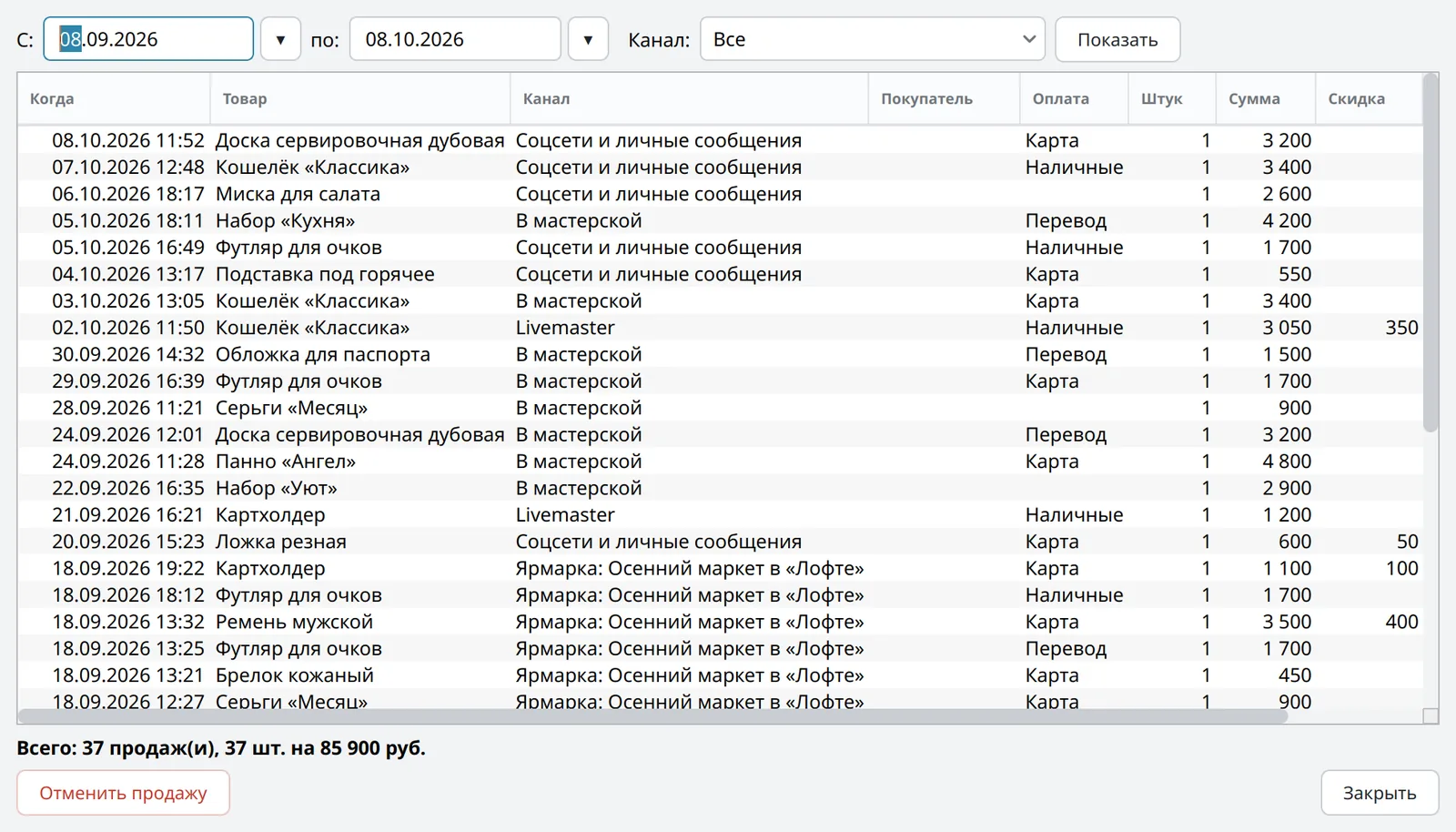This screenshot has width=1456, height=832.
Task: Select the Панно «Ангел» row
Action: (x=720, y=462)
